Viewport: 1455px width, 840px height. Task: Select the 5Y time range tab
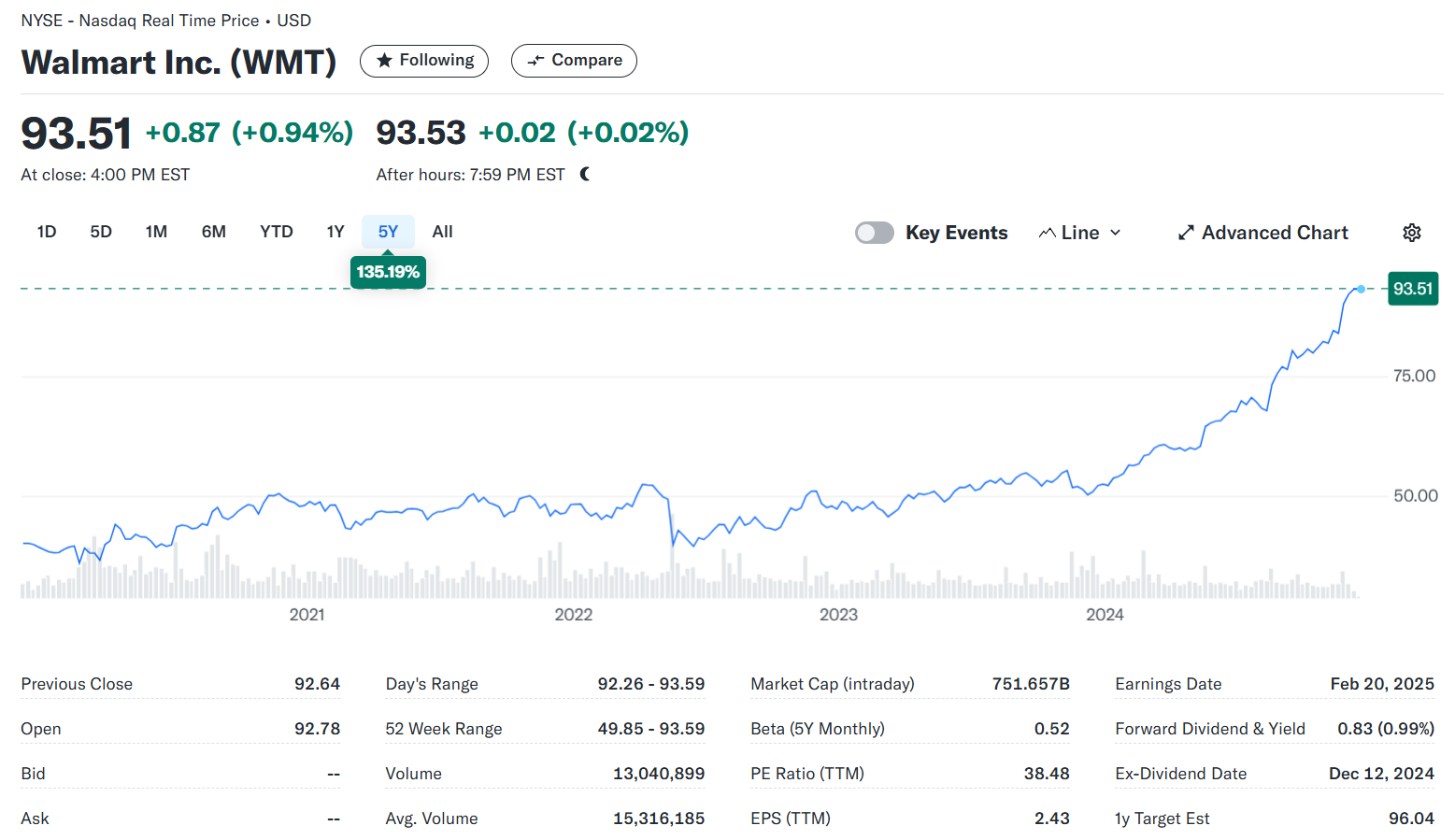pos(388,232)
